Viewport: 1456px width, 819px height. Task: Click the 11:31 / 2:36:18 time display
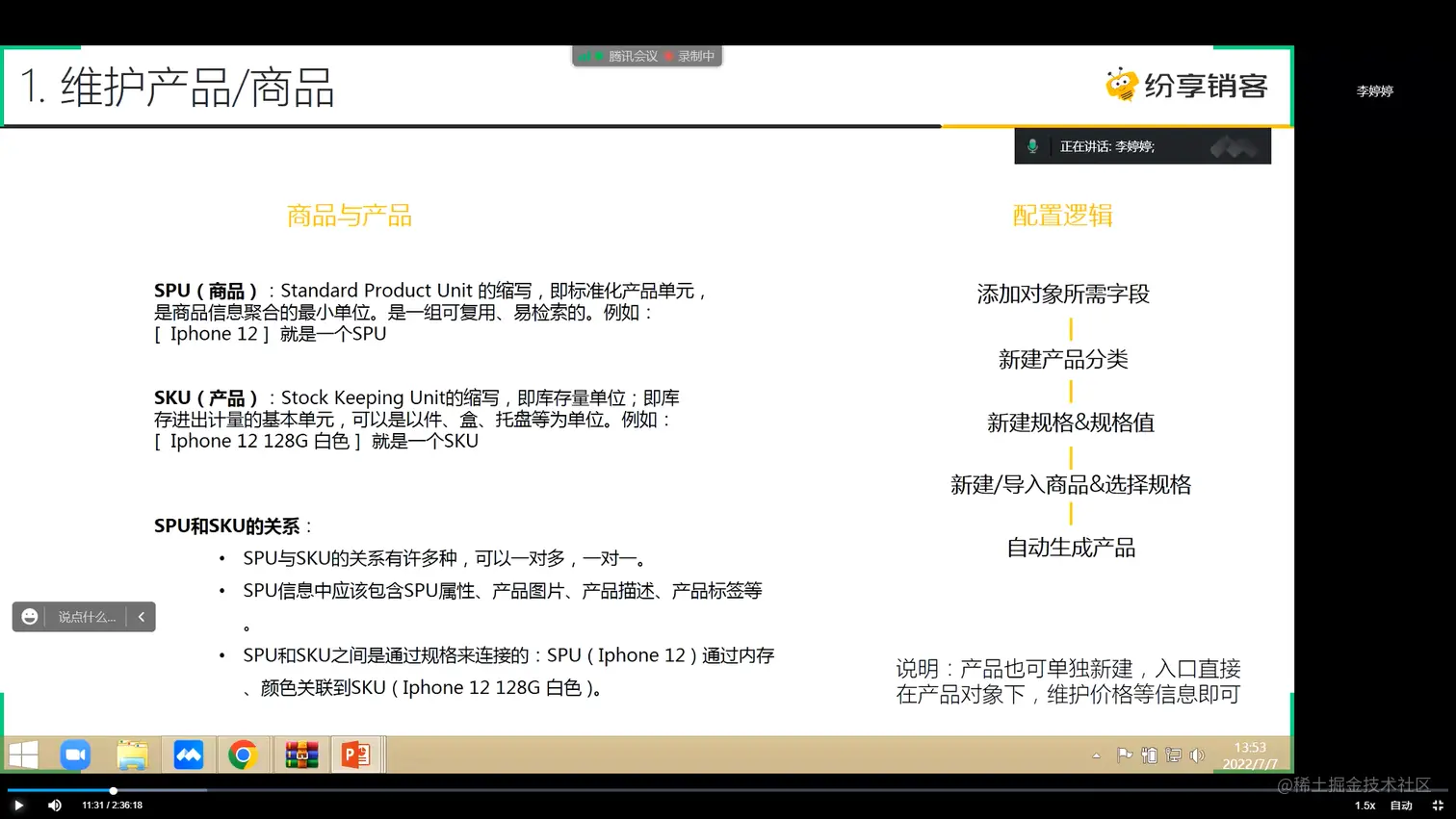tap(112, 806)
